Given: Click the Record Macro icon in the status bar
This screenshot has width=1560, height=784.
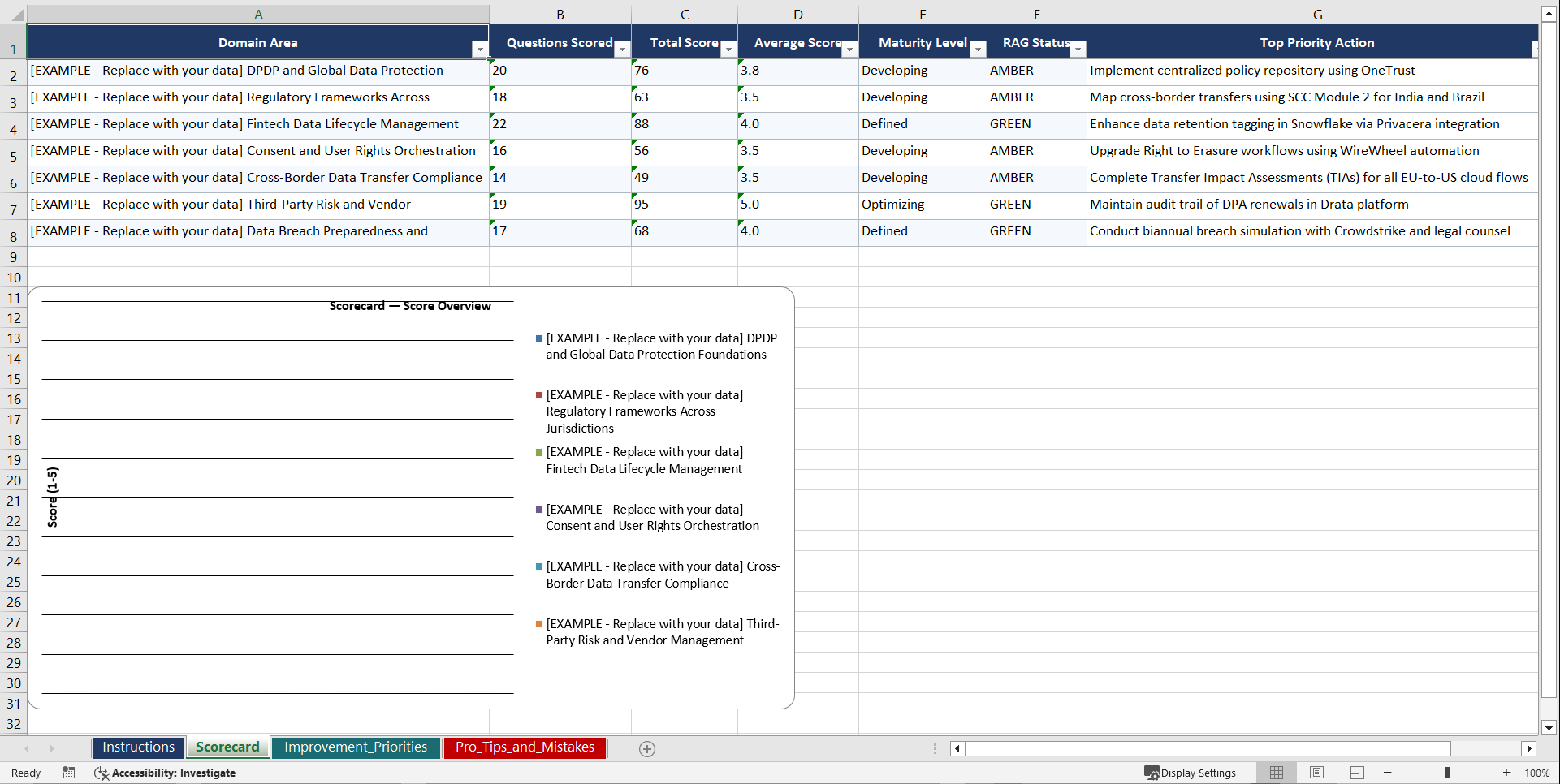Looking at the screenshot, I should coord(69,773).
